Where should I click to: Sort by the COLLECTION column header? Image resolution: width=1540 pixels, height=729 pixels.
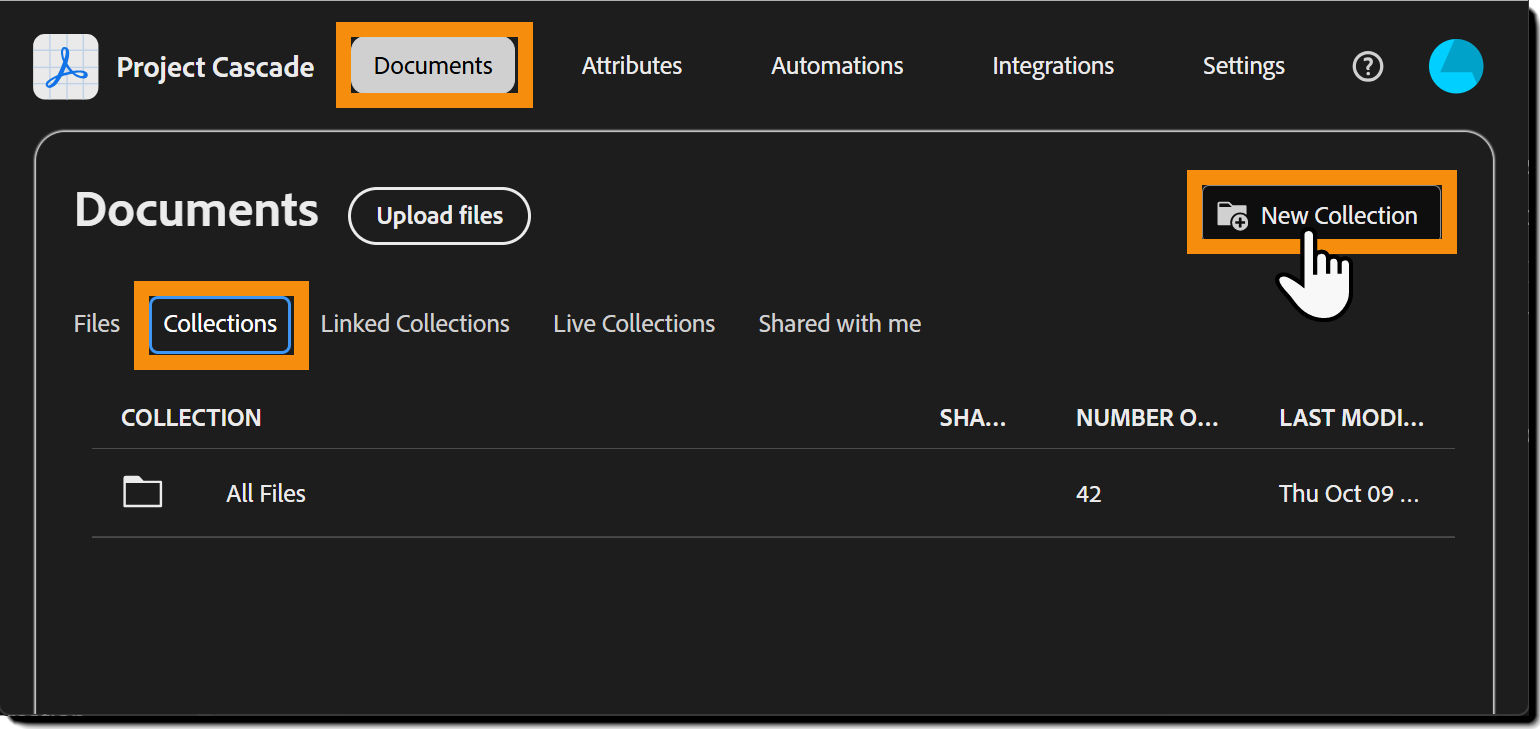tap(191, 418)
